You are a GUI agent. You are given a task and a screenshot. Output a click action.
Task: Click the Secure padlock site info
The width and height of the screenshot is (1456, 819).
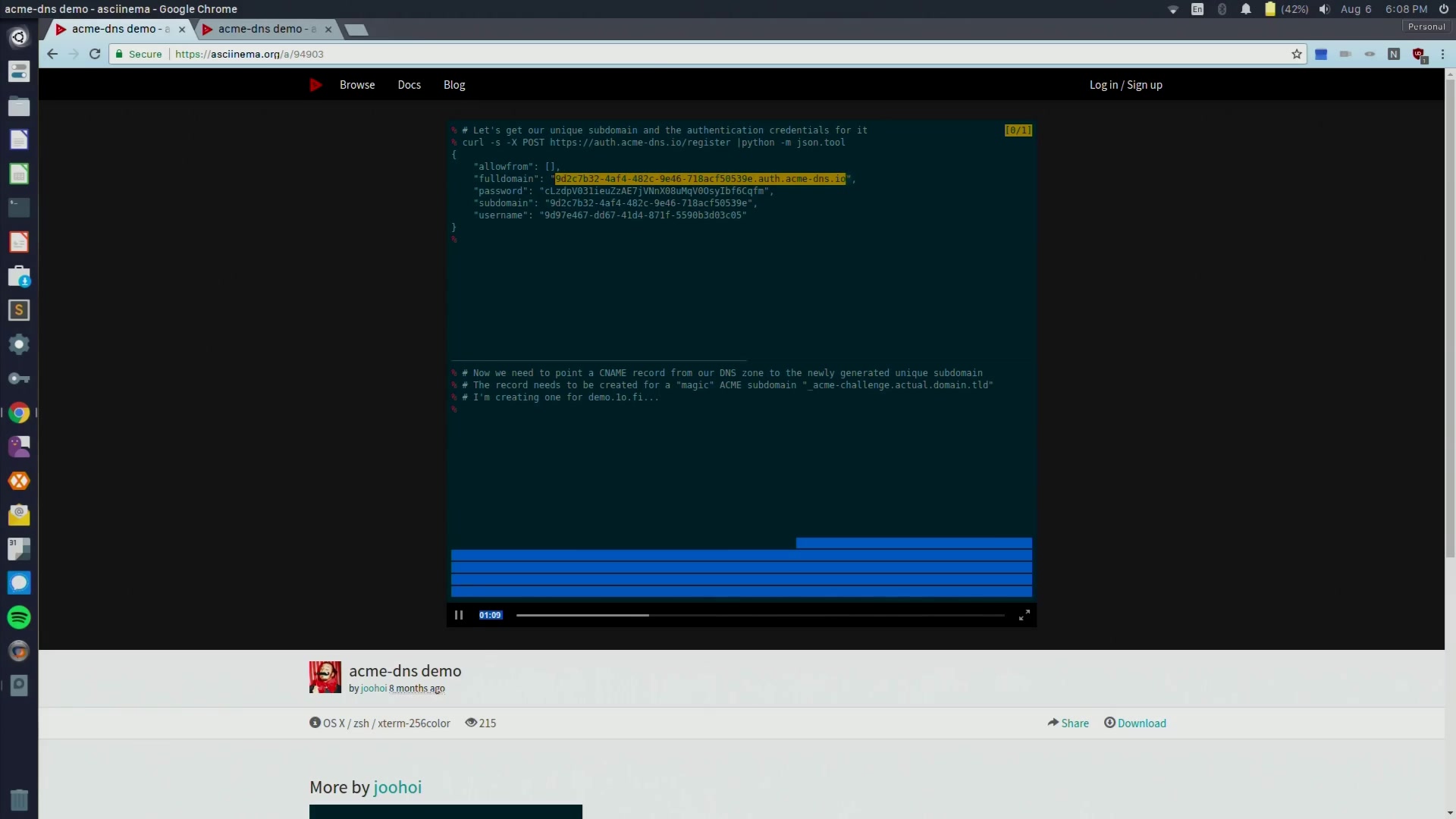tap(138, 54)
